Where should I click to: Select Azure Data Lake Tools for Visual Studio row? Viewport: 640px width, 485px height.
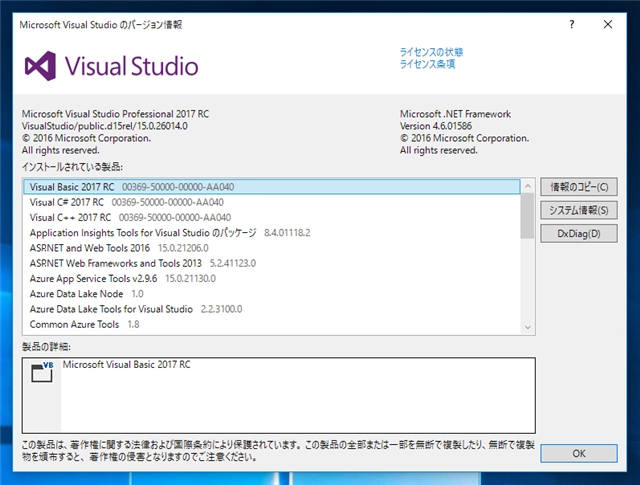click(272, 309)
